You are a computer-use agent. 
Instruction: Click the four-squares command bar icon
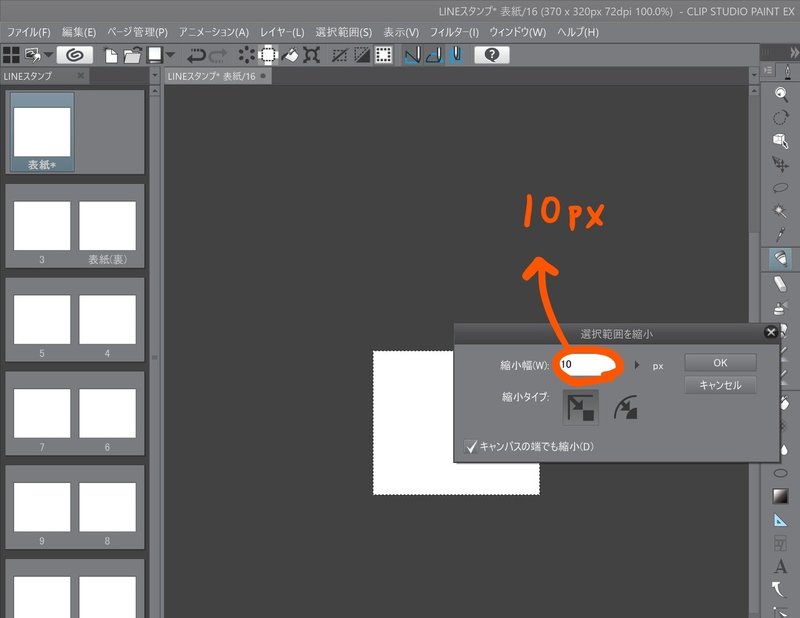pyautogui.click(x=11, y=55)
